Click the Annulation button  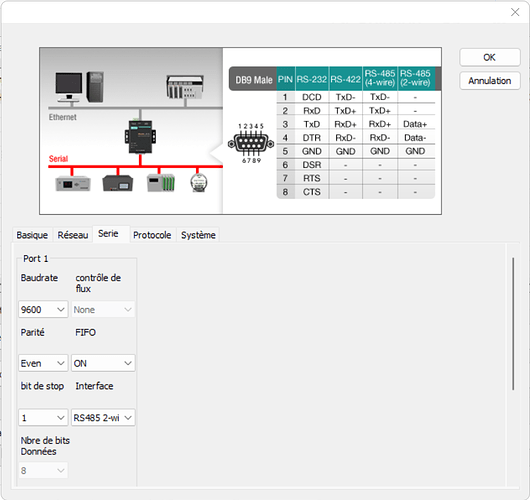click(489, 81)
